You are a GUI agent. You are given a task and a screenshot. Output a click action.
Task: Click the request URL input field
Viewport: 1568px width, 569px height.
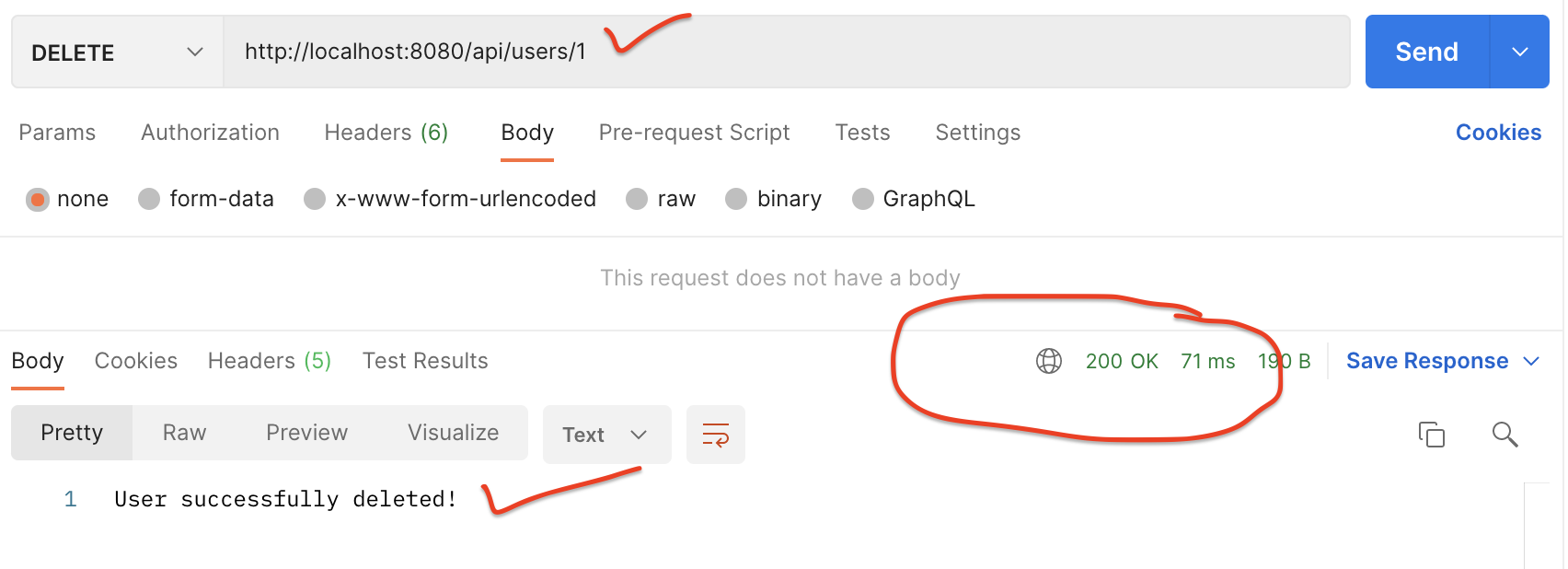click(782, 52)
